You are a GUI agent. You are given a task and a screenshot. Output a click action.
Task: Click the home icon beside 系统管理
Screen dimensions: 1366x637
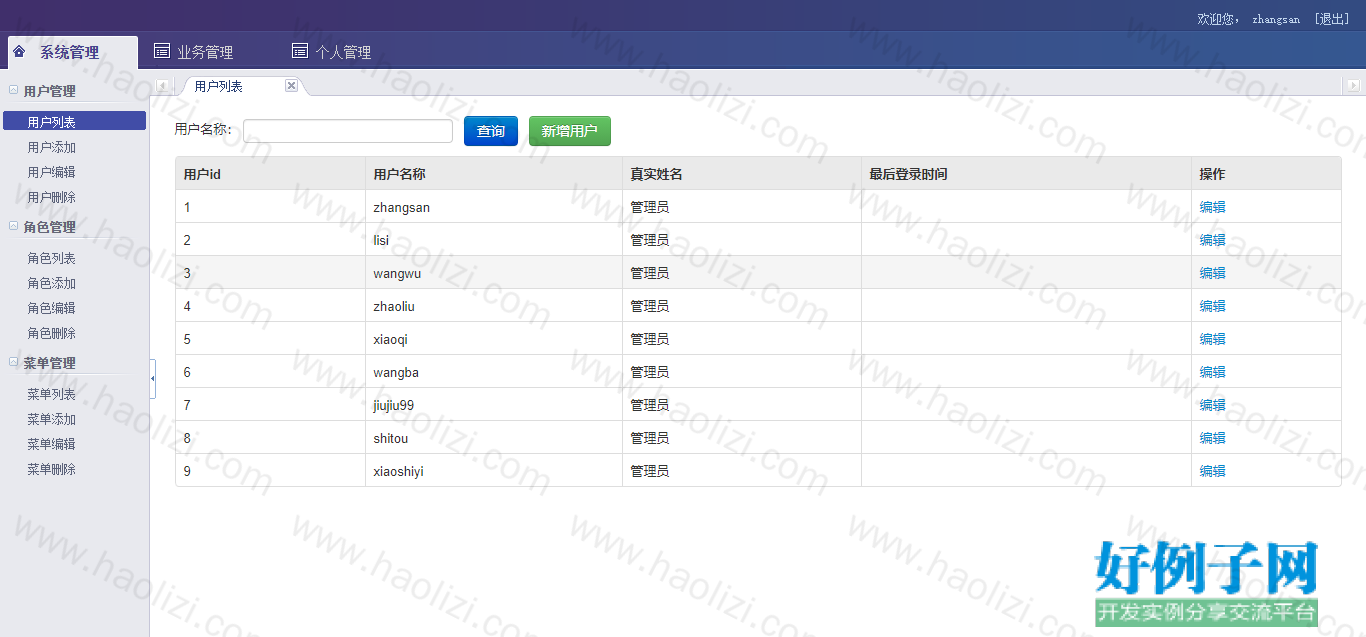point(19,51)
